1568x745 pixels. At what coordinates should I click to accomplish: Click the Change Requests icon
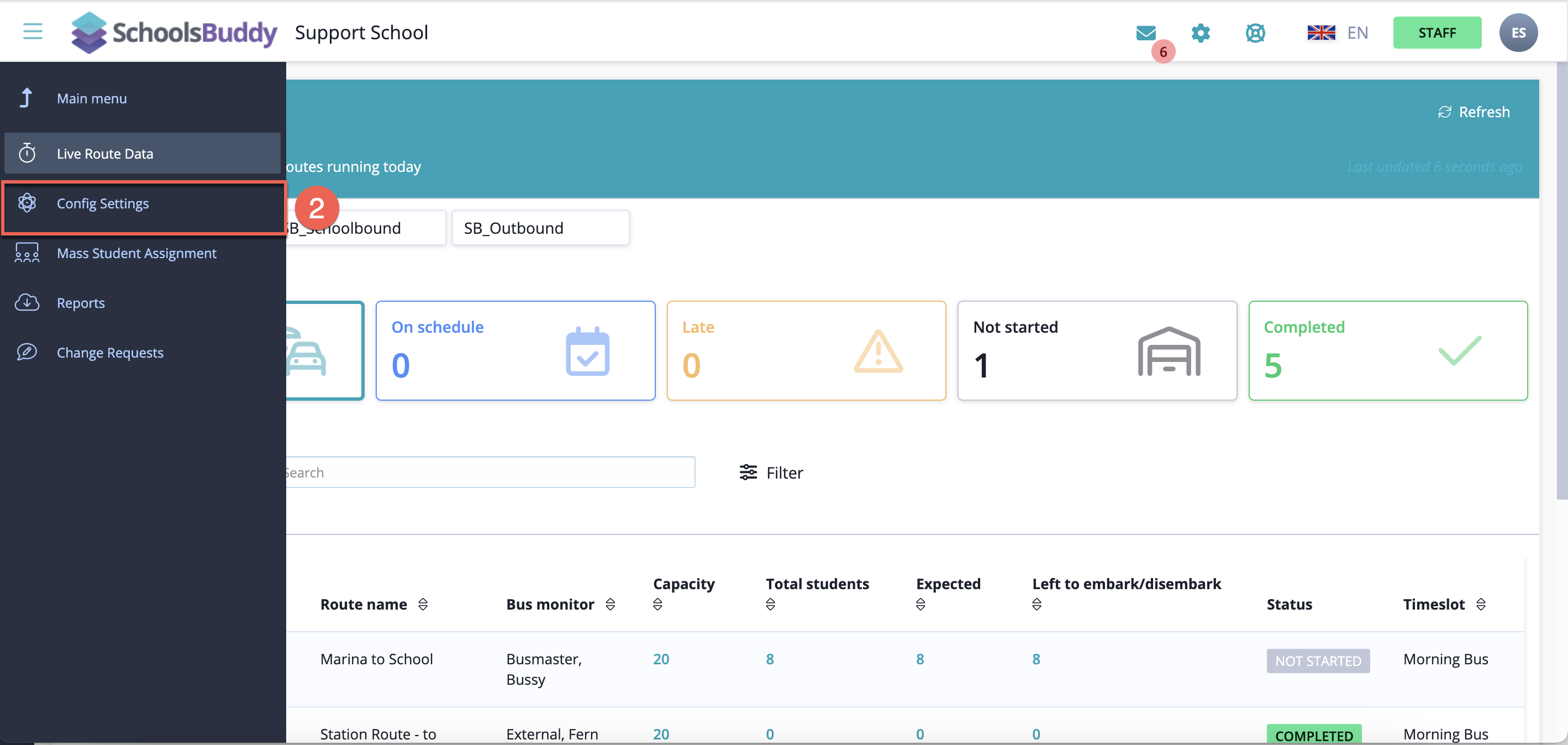(27, 353)
